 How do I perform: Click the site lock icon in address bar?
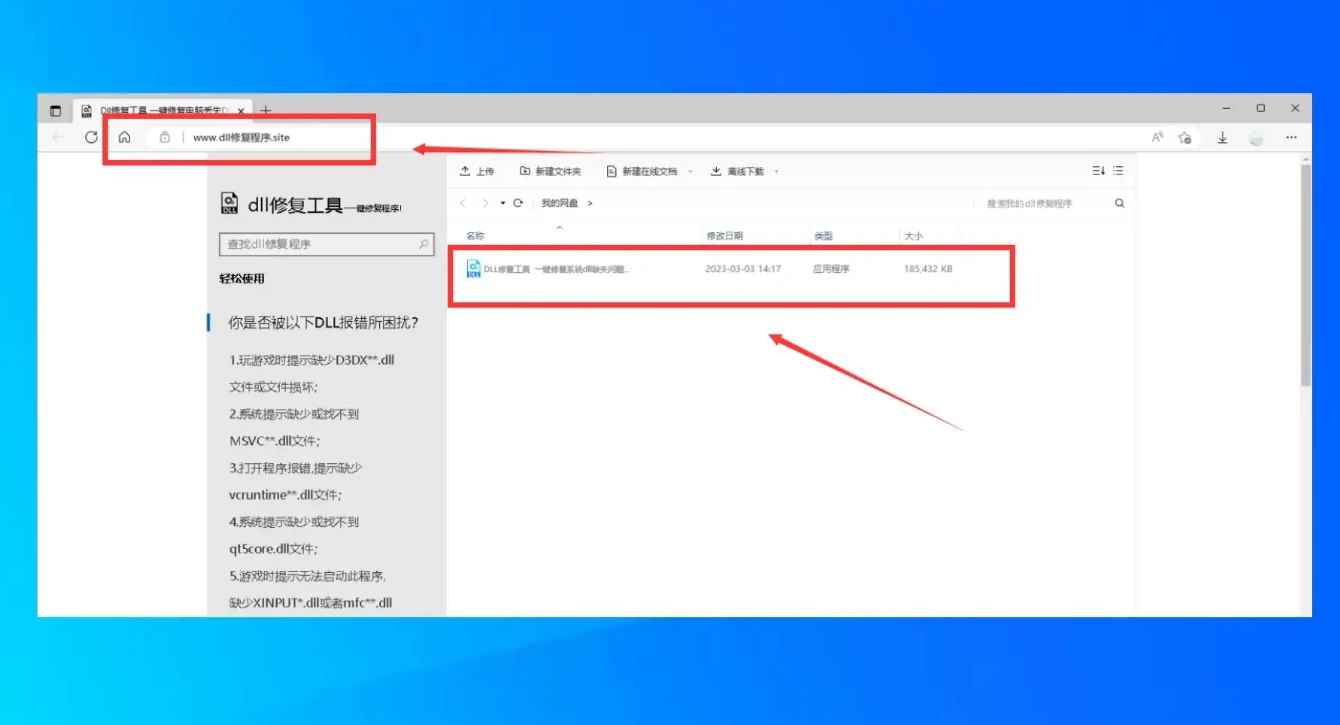click(x=165, y=137)
